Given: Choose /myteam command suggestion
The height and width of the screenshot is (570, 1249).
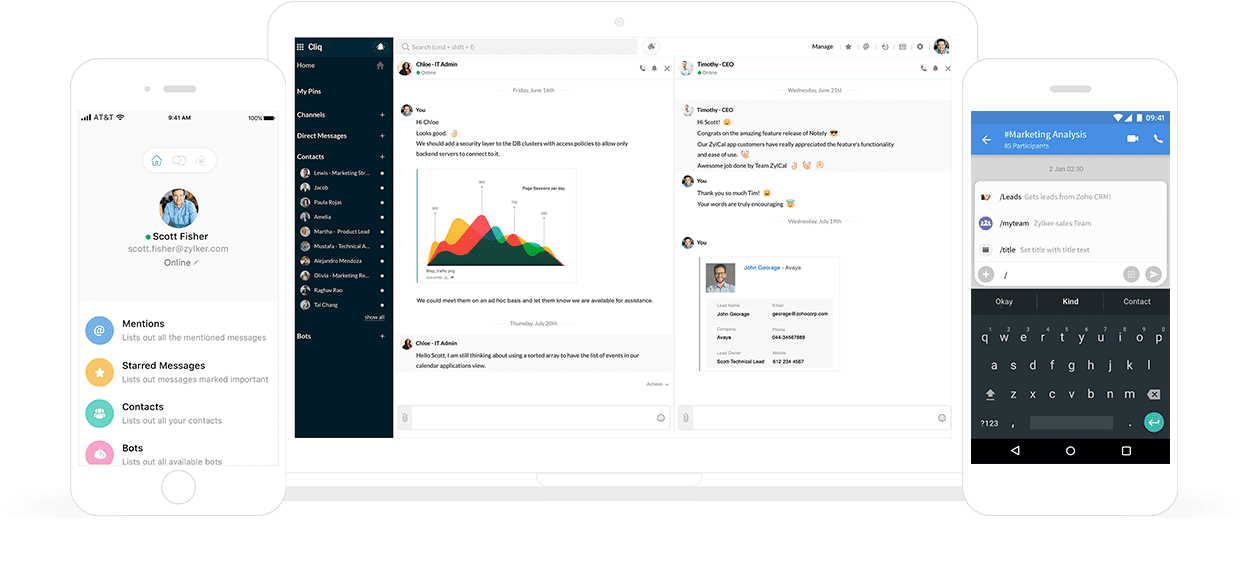Looking at the screenshot, I should [1070, 223].
